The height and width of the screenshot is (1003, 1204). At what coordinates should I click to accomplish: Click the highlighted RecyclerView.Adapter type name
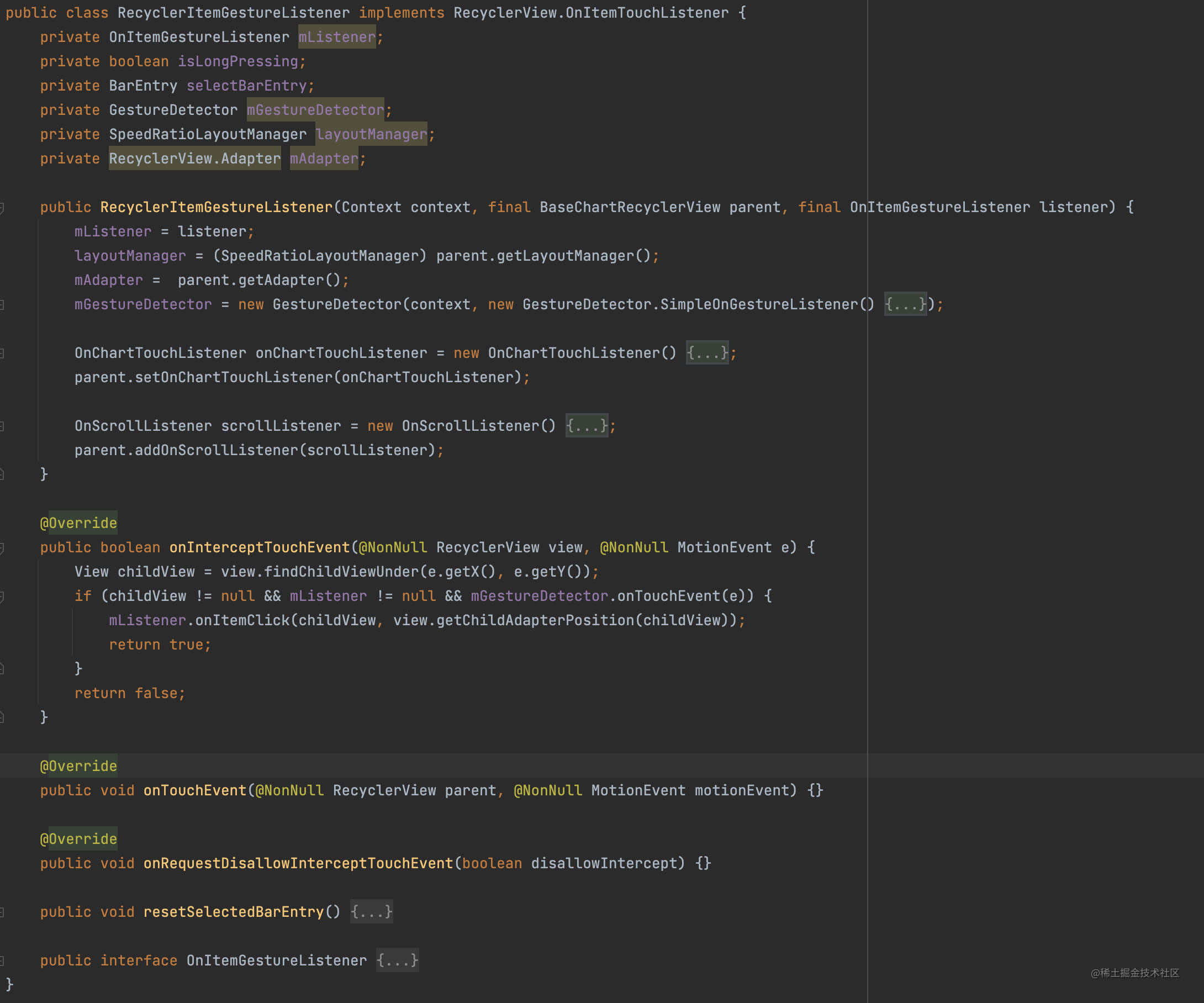click(195, 159)
